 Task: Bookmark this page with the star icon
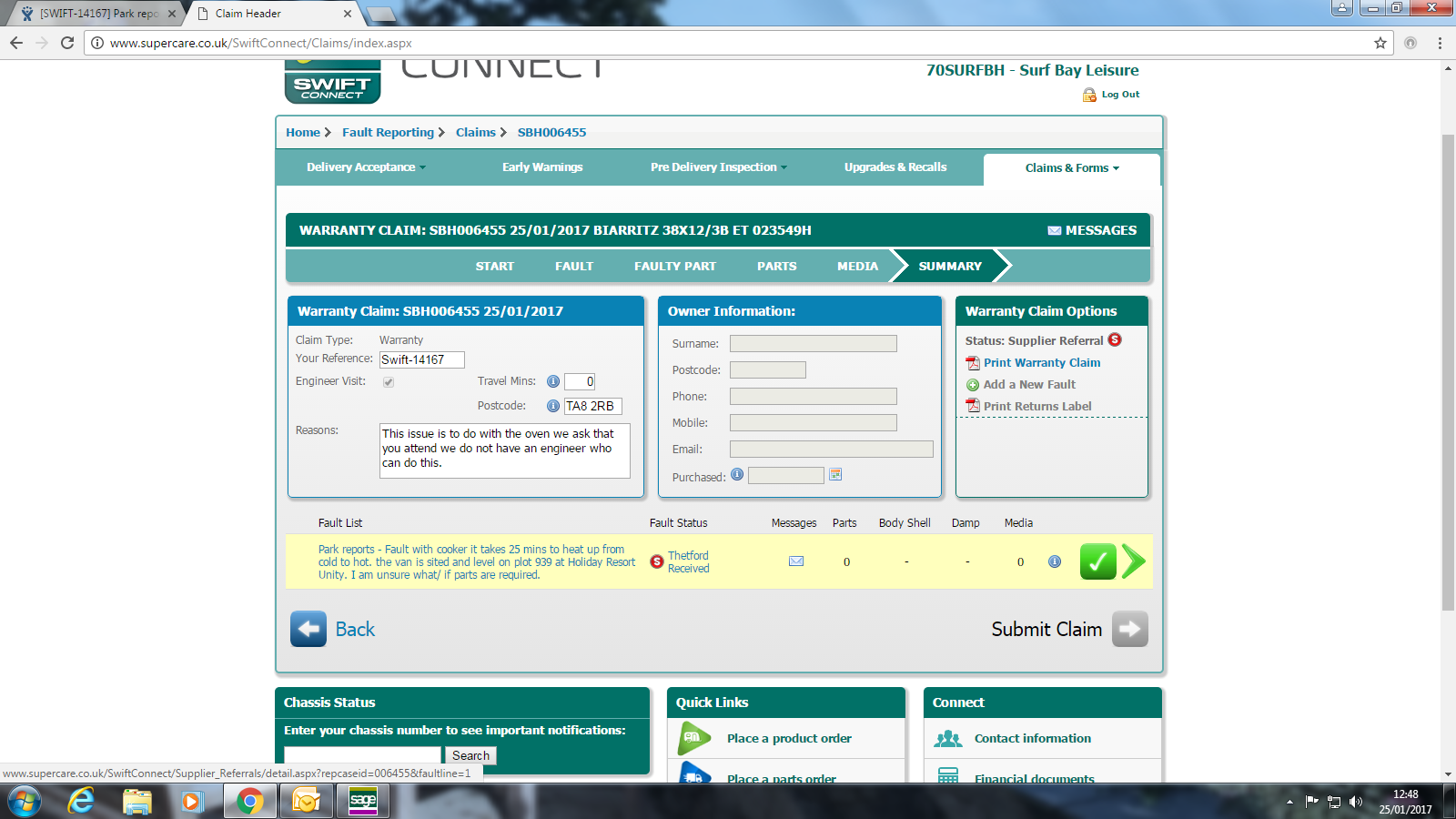(x=1380, y=43)
